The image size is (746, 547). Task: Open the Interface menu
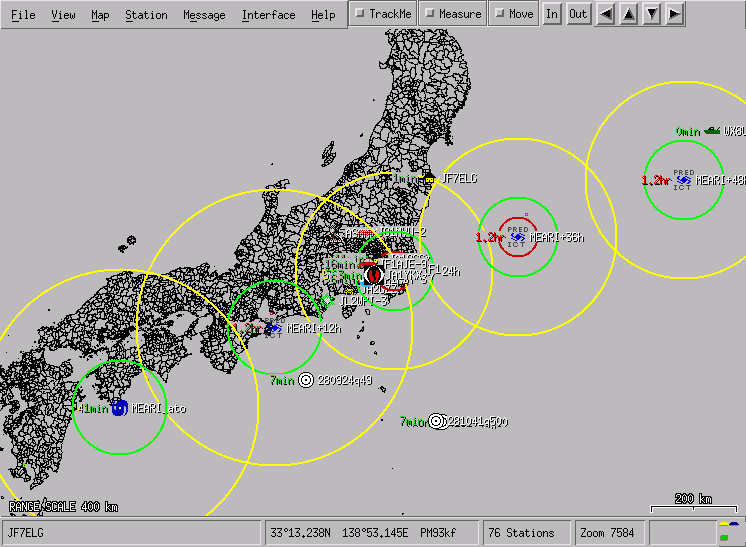268,15
